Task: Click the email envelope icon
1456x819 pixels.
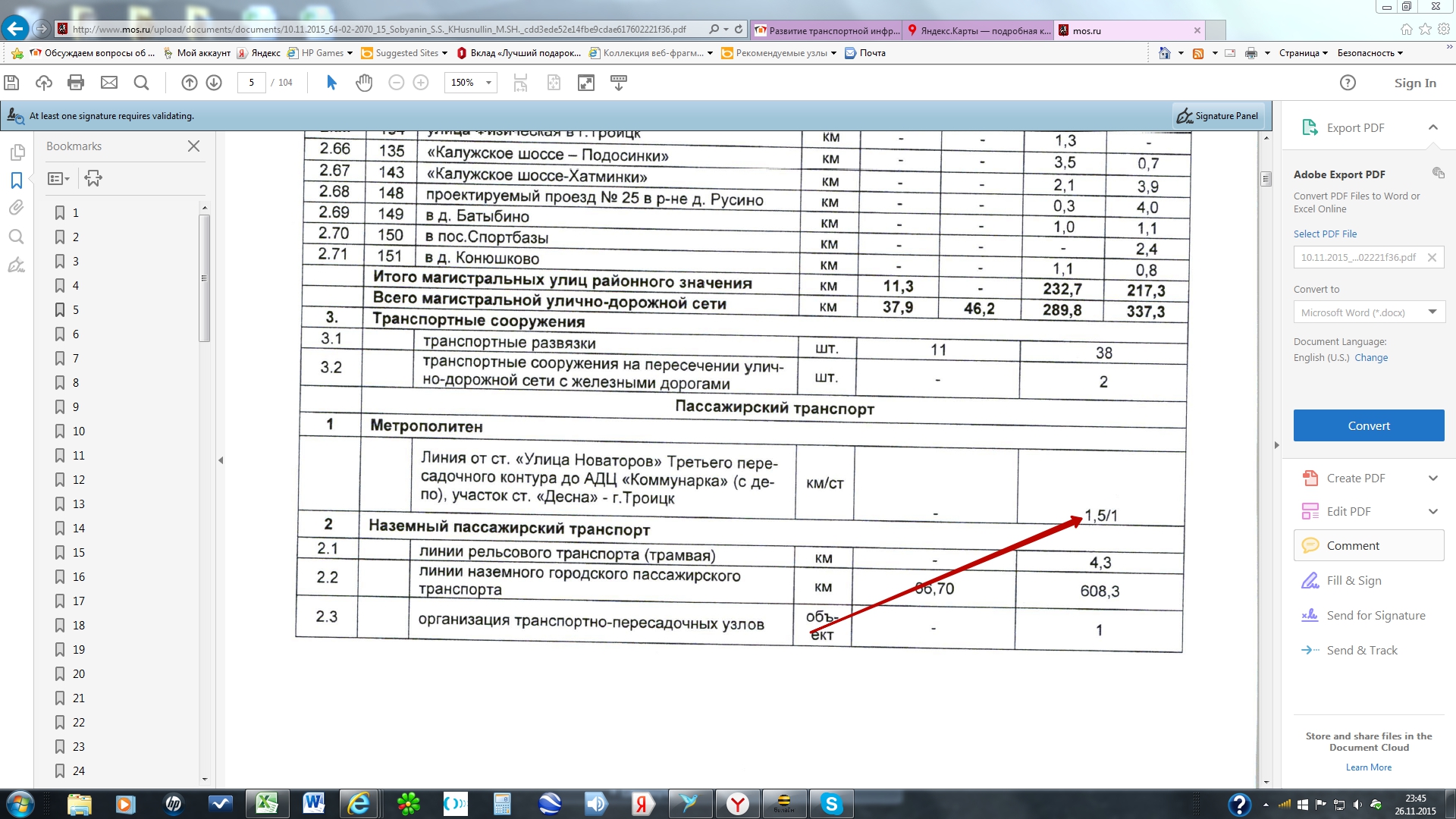Action: pyautogui.click(x=109, y=83)
